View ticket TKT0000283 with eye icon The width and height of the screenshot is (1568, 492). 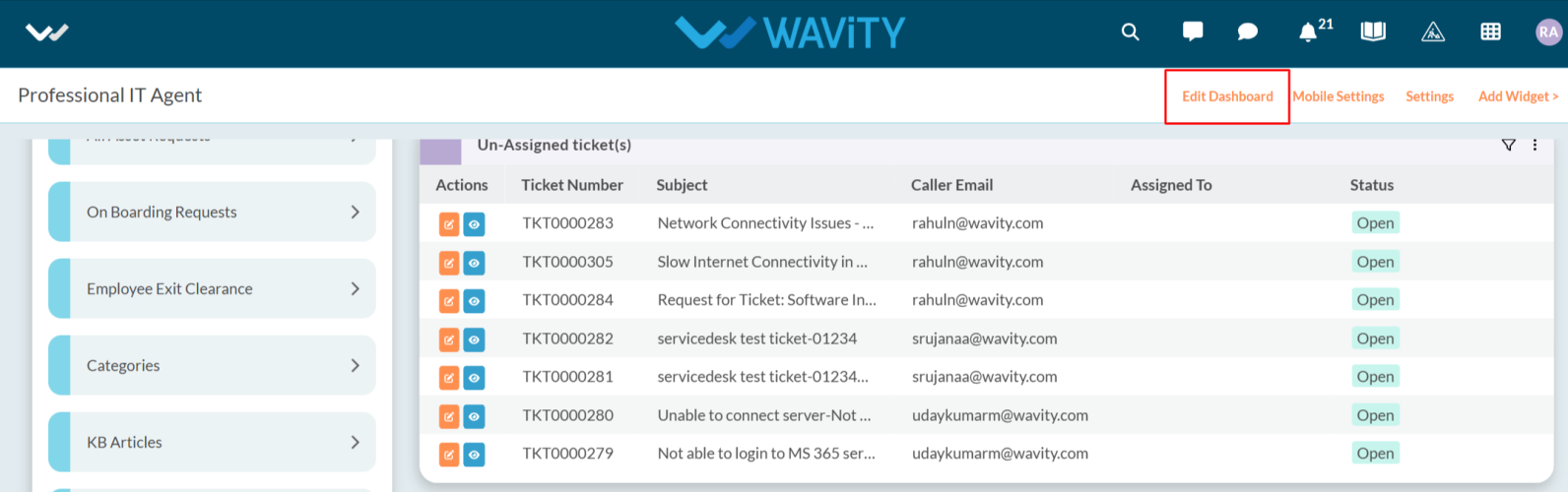point(474,224)
